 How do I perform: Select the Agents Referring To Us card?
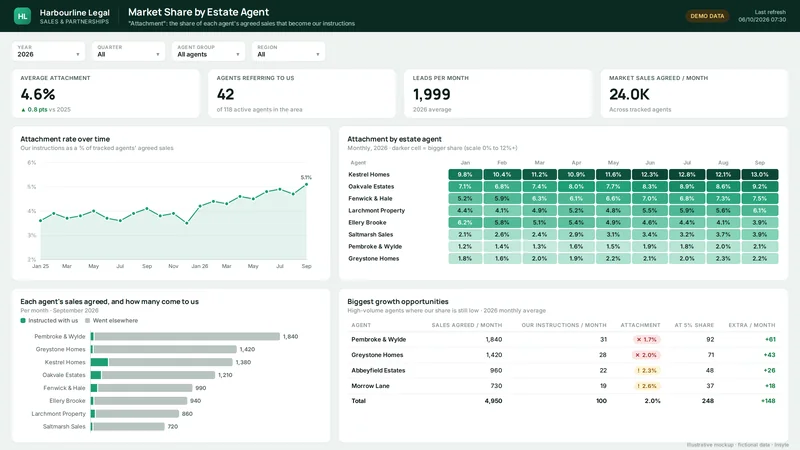click(x=302, y=94)
